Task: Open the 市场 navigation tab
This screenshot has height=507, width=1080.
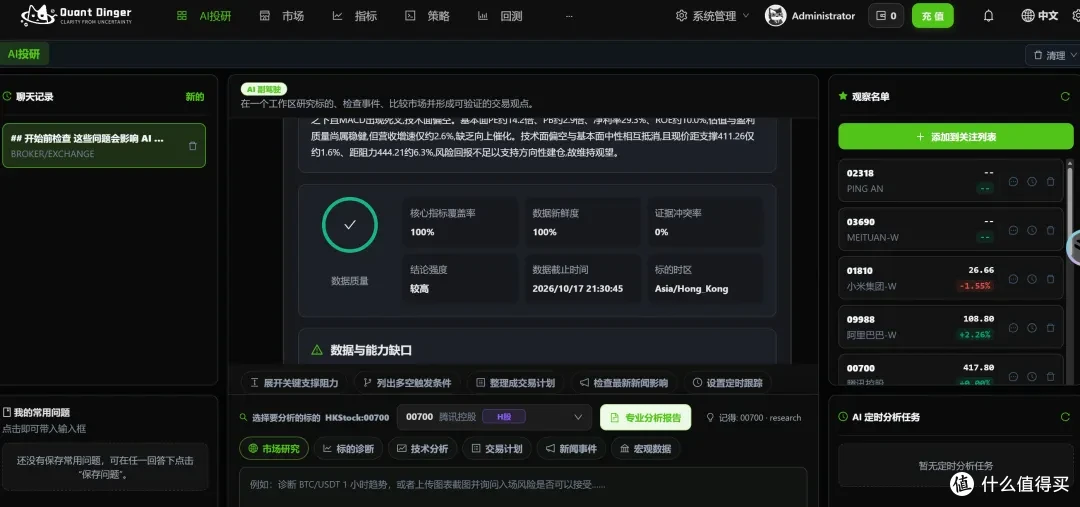Action: coord(282,16)
